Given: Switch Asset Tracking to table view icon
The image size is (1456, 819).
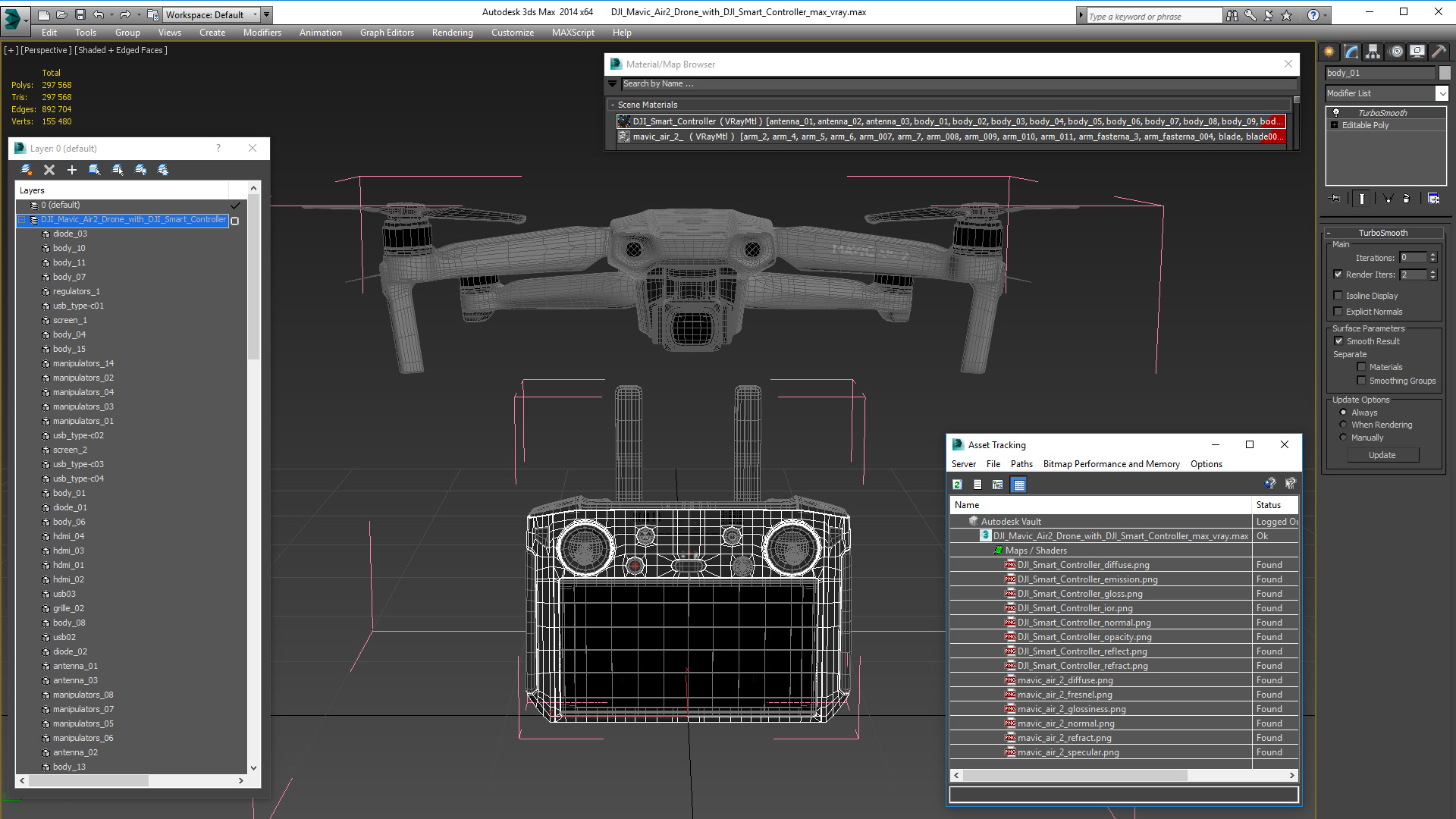Looking at the screenshot, I should (1019, 485).
